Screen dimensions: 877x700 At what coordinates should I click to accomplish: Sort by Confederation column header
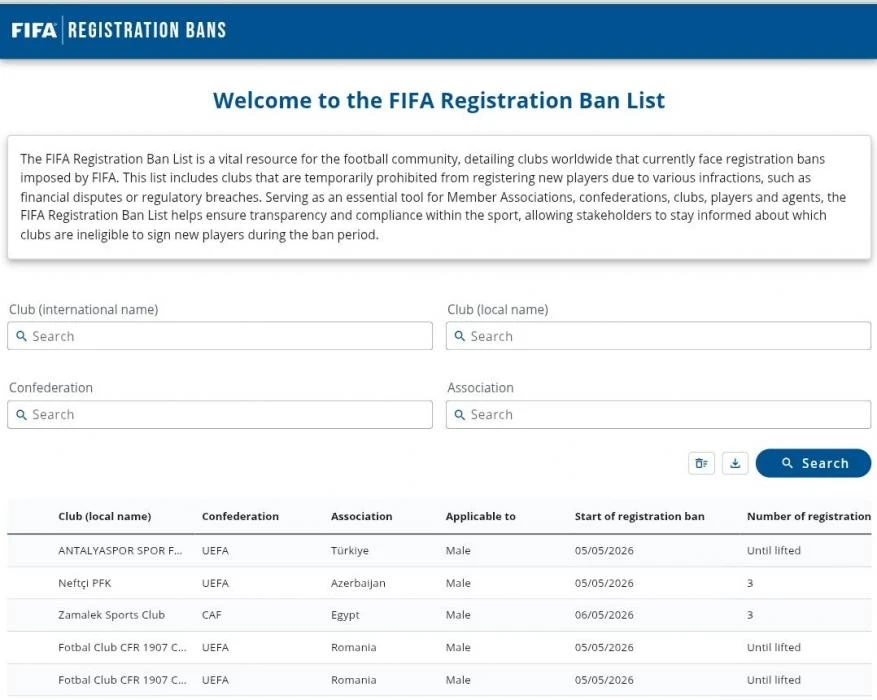tap(240, 516)
